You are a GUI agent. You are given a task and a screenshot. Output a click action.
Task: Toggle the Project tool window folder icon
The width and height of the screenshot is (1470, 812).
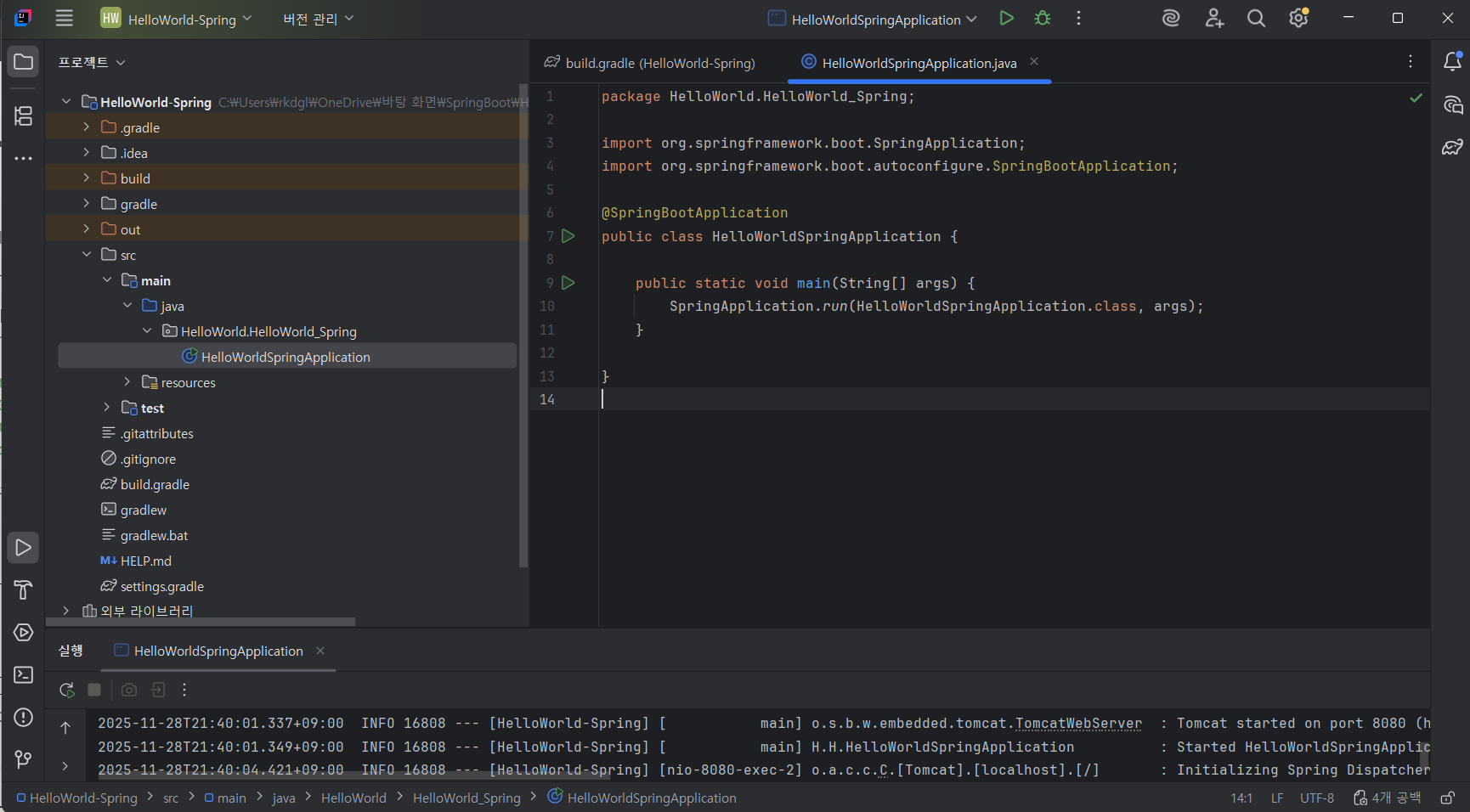click(23, 62)
